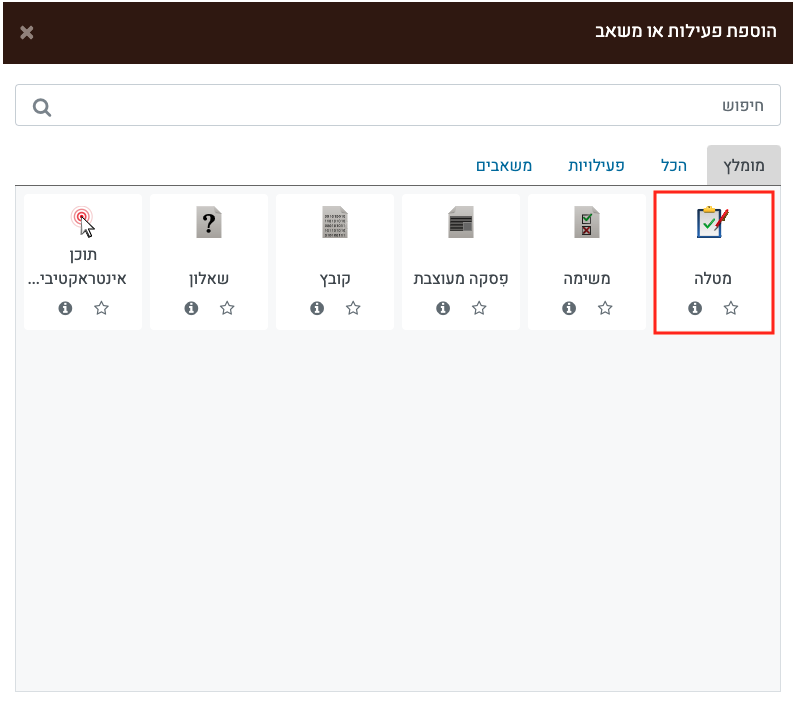This screenshot has height=705, width=796.
Task: Choose the משימה checklist activity icon
Action: click(x=587, y=222)
